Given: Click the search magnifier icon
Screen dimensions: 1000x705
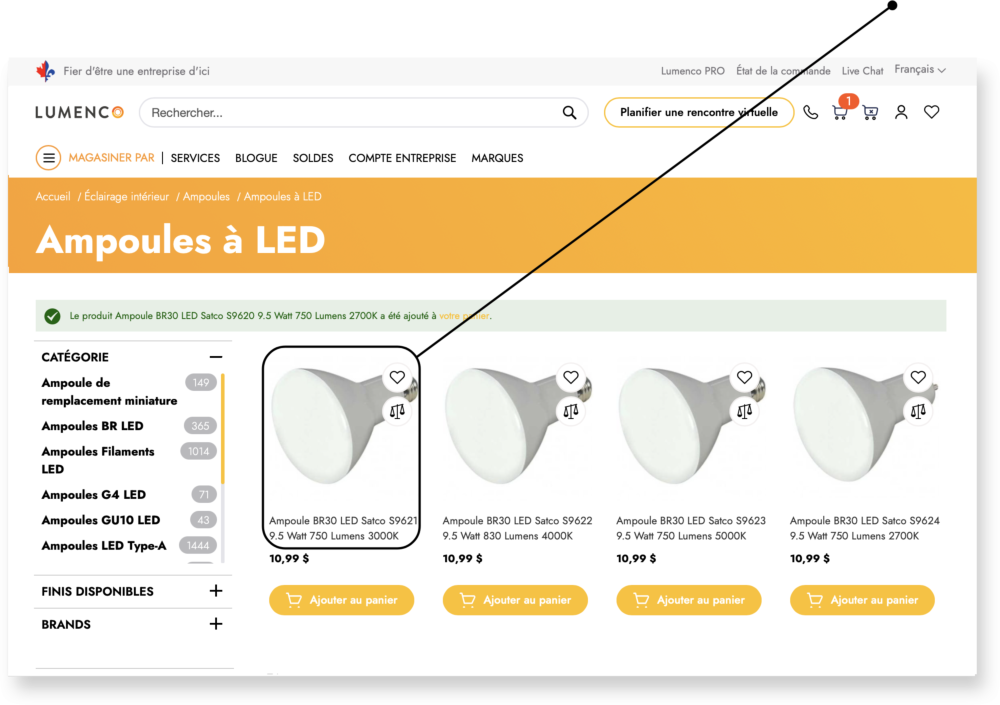Looking at the screenshot, I should (x=569, y=113).
